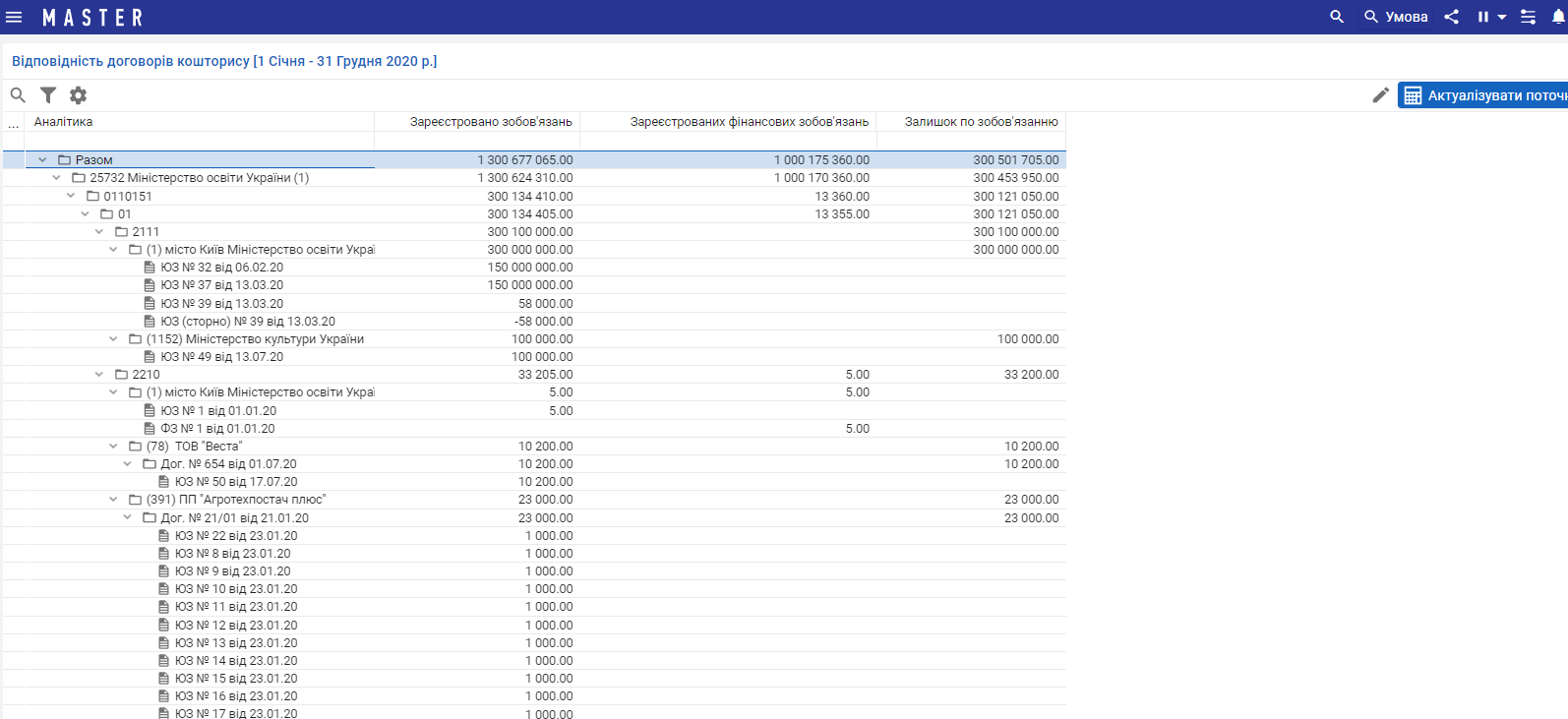The width and height of the screenshot is (1568, 719).
Task: Click the search icon in top header
Action: [x=1336, y=17]
